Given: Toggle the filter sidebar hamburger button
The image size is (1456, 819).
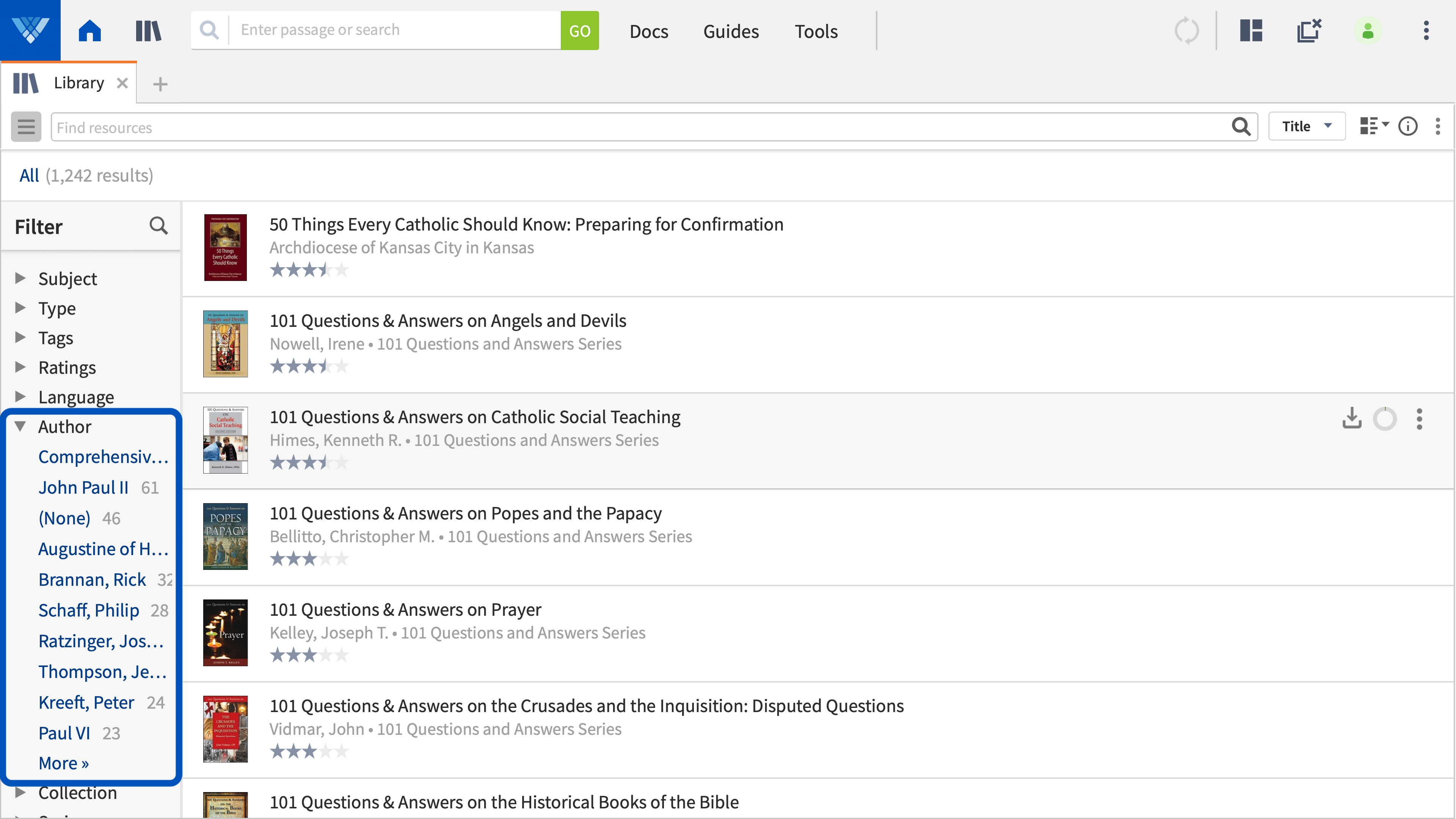Looking at the screenshot, I should [26, 127].
